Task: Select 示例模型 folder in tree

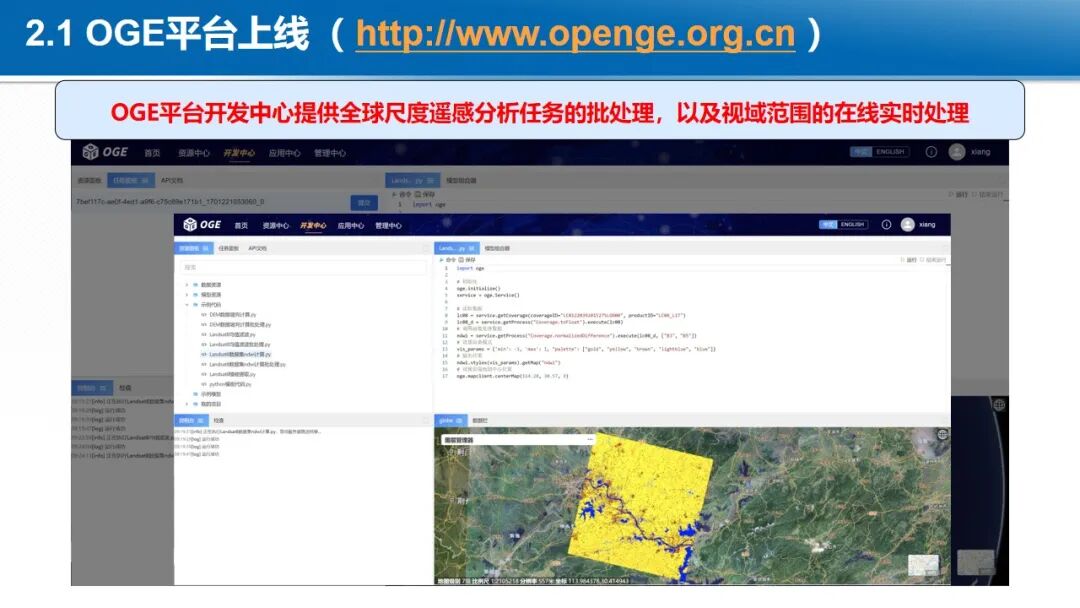Action: (211, 394)
